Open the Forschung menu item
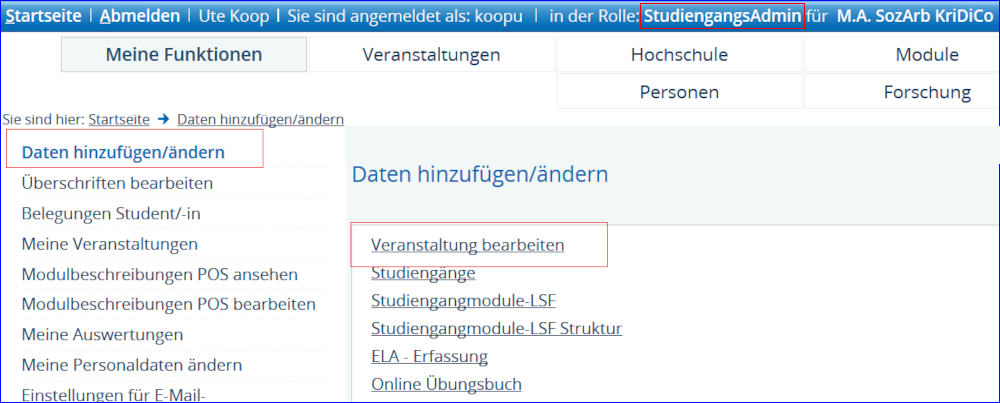 pyautogui.click(x=926, y=92)
